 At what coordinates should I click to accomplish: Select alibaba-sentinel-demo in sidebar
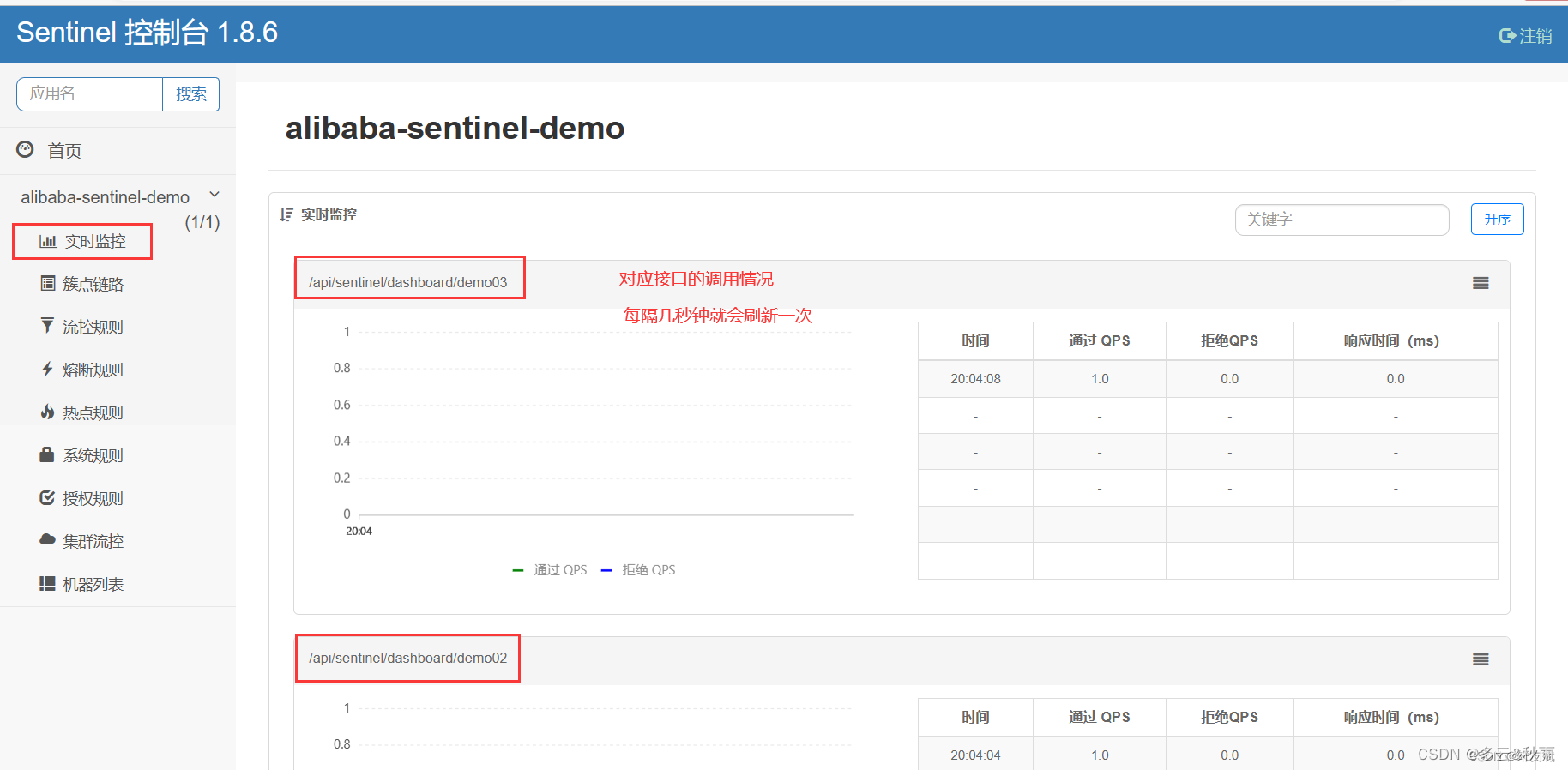point(105,197)
